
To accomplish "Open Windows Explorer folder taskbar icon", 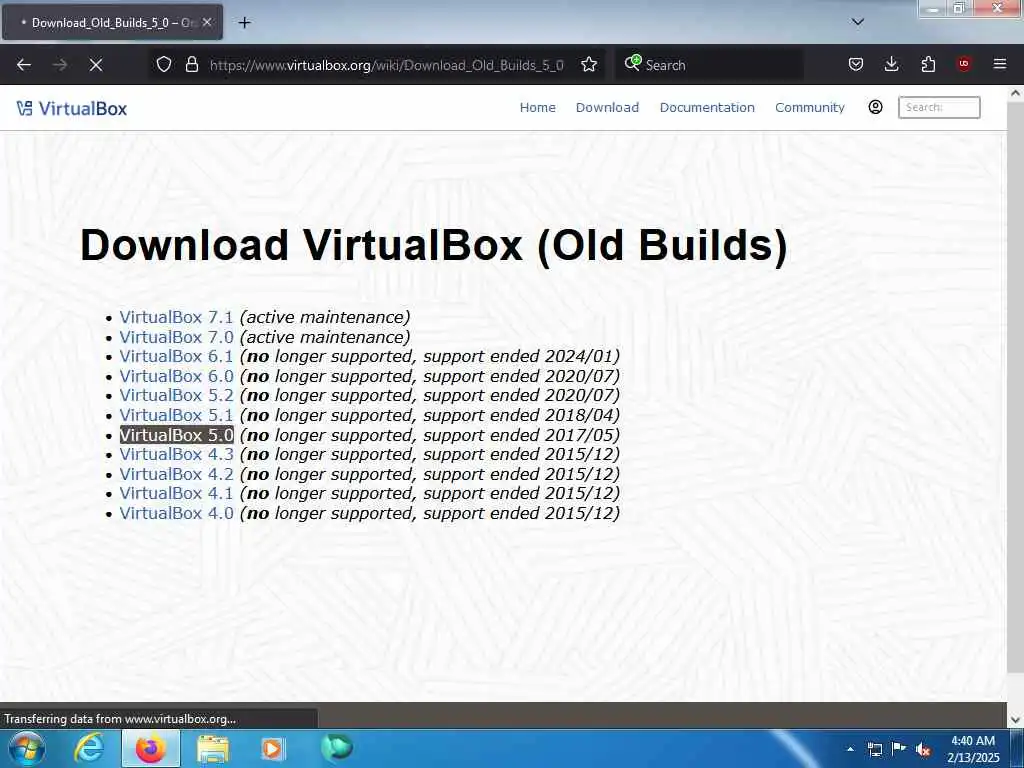I will click(213, 749).
